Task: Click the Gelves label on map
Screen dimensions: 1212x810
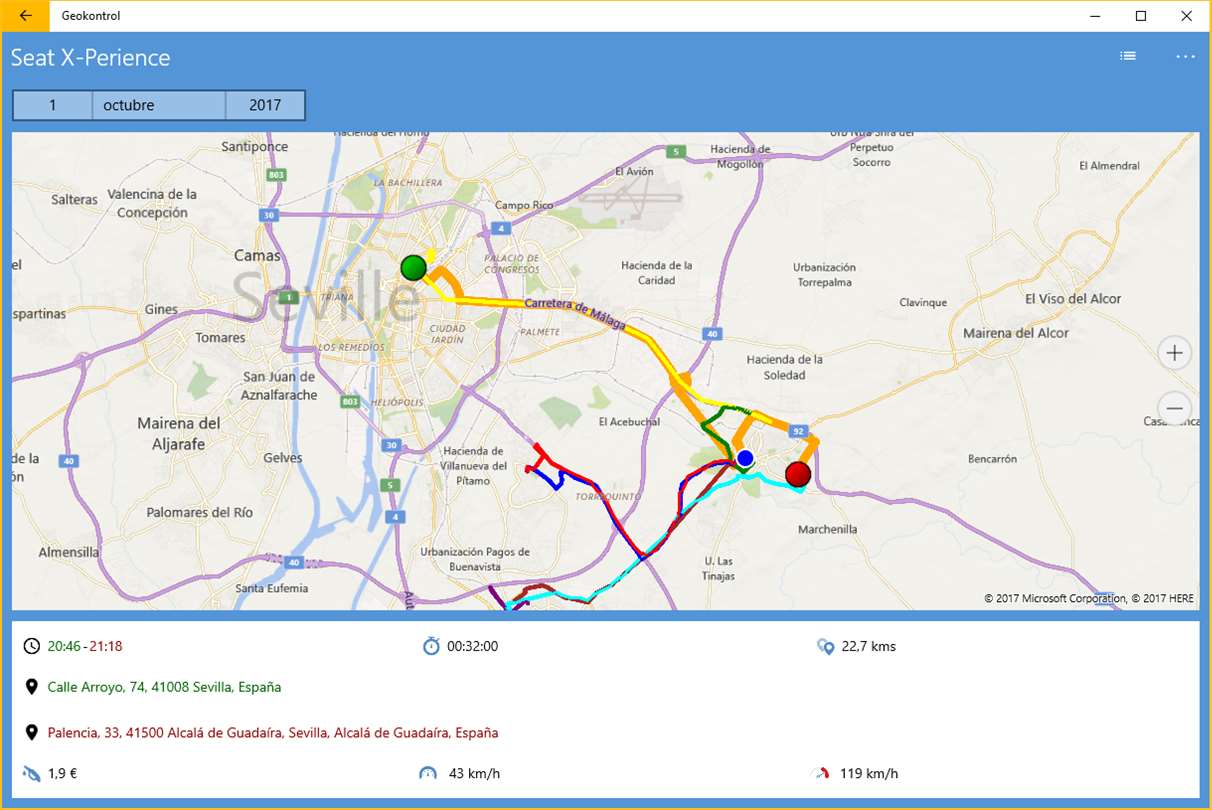Action: coord(283,458)
